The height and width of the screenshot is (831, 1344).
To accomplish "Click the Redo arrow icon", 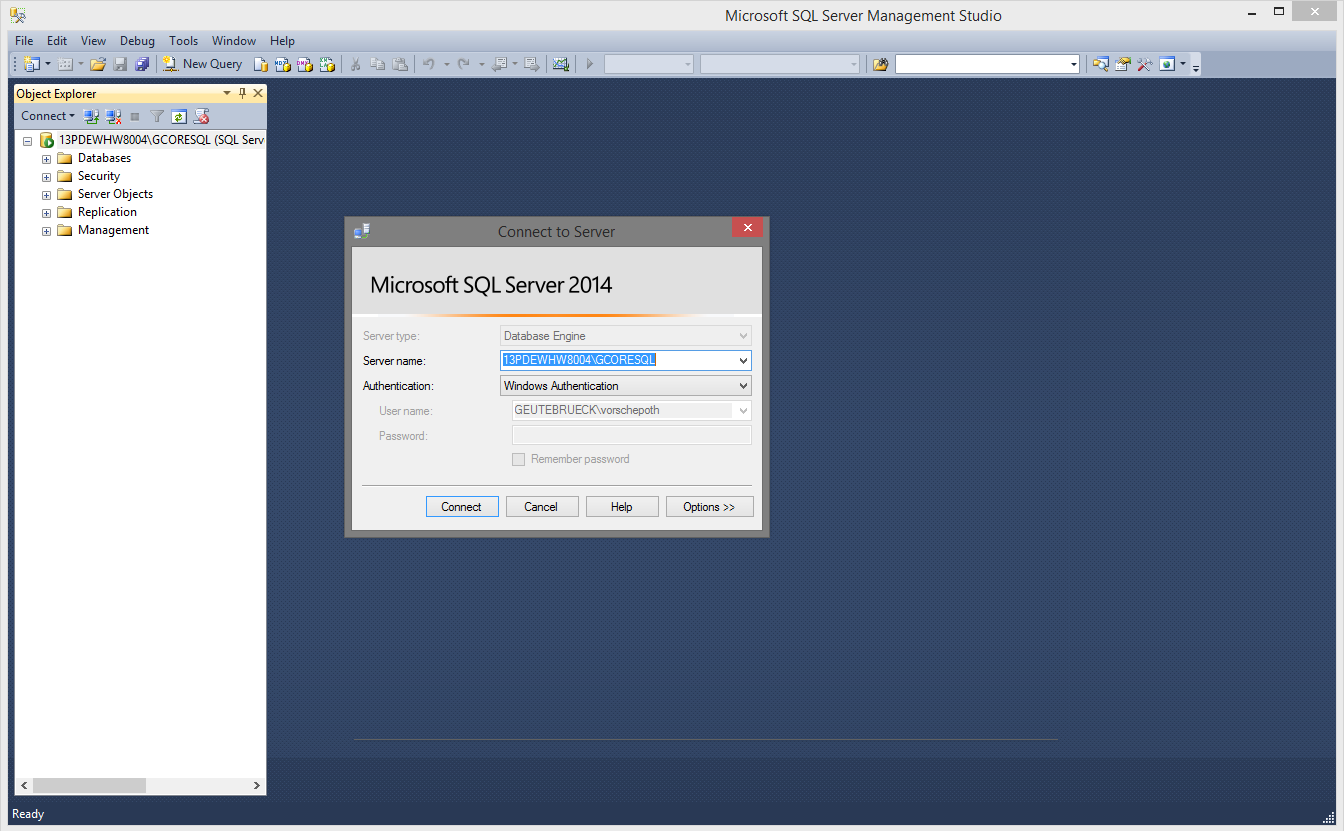I will pyautogui.click(x=463, y=64).
